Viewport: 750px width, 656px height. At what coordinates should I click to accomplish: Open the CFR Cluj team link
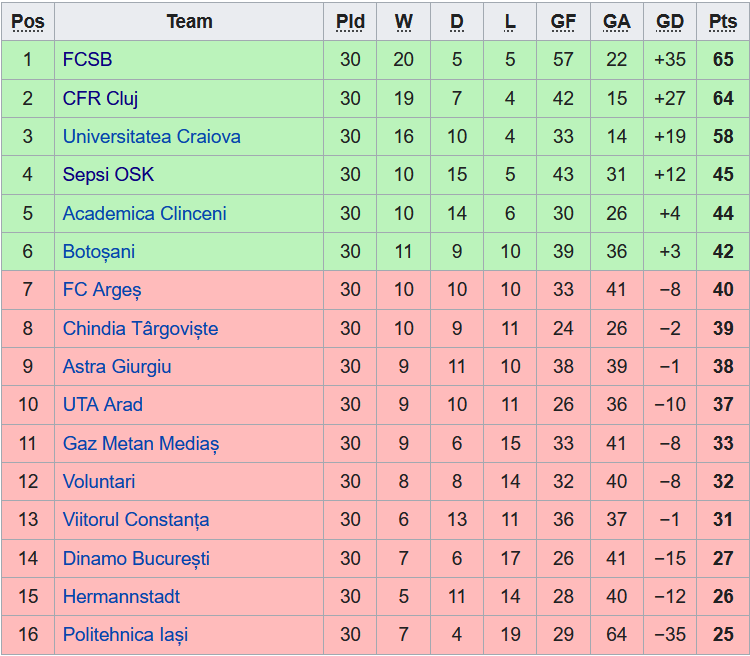tap(100, 99)
